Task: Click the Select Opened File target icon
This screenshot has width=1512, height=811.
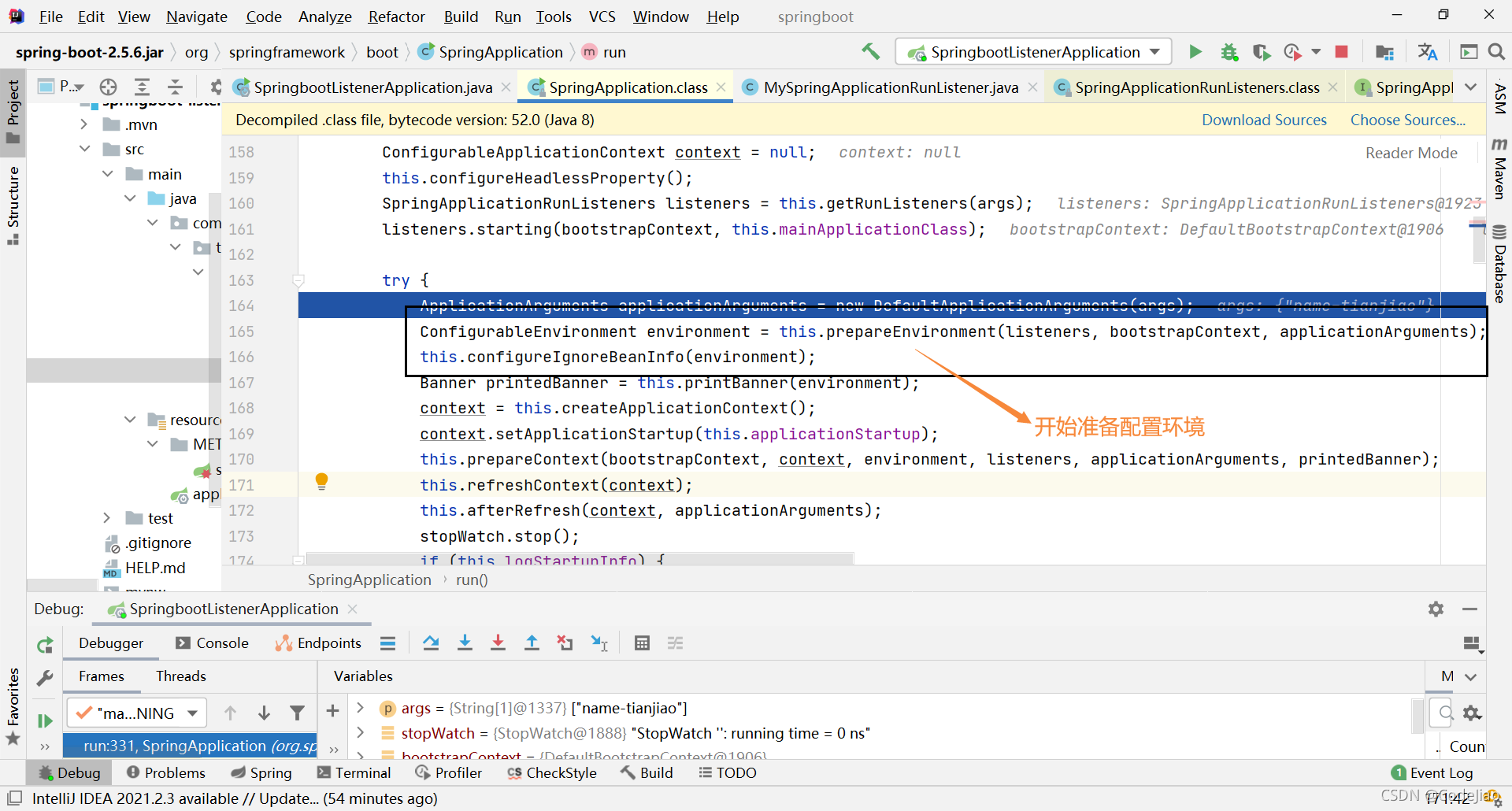Action: pyautogui.click(x=109, y=87)
